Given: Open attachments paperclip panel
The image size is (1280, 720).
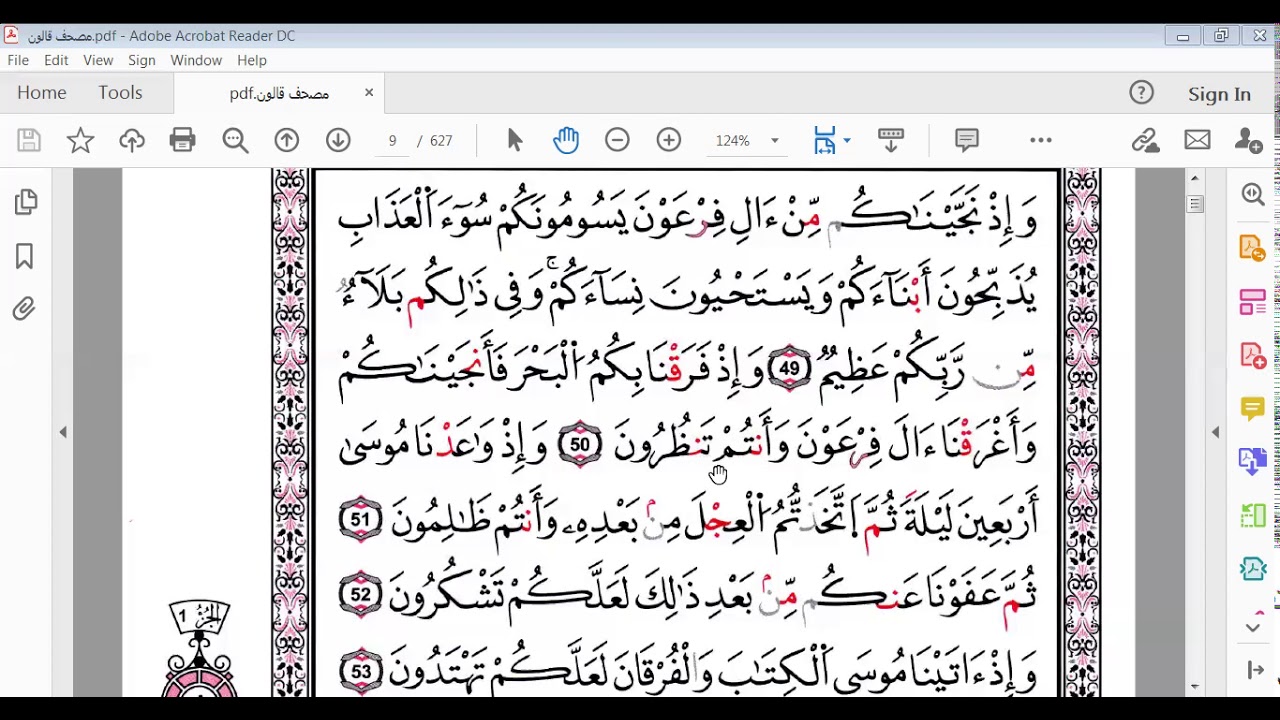Looking at the screenshot, I should (24, 309).
